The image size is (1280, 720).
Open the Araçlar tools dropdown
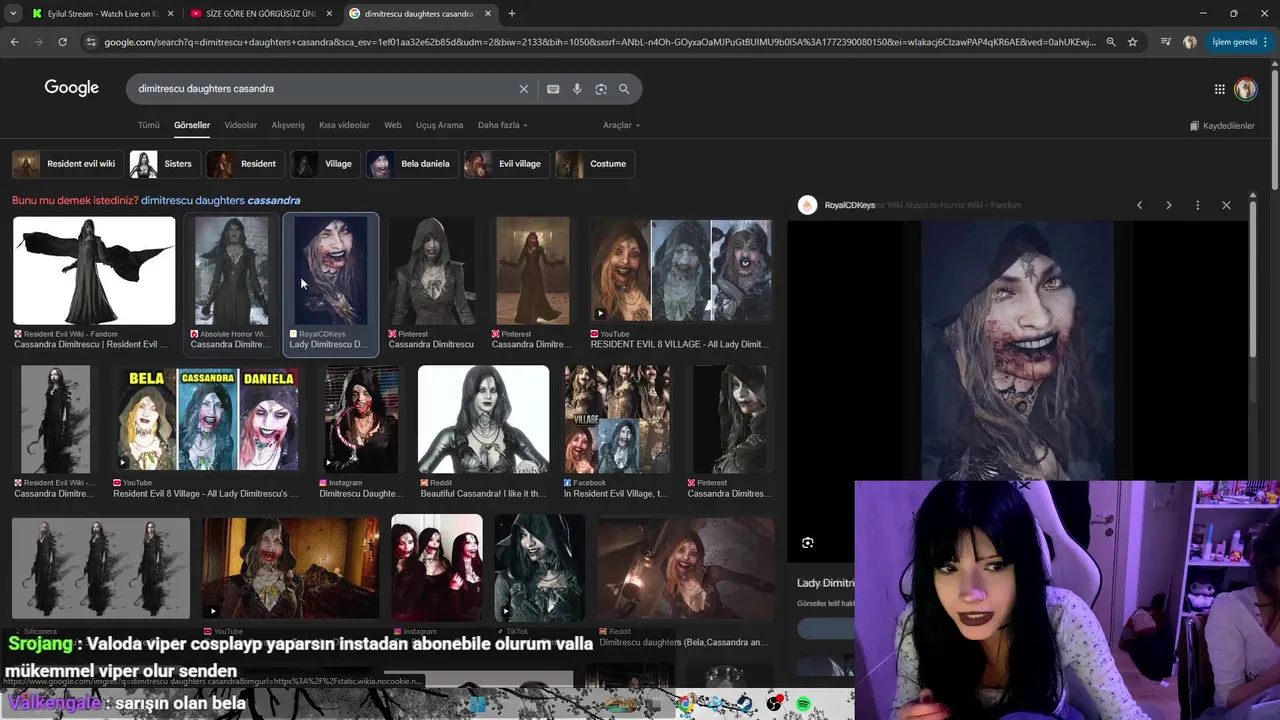point(621,125)
